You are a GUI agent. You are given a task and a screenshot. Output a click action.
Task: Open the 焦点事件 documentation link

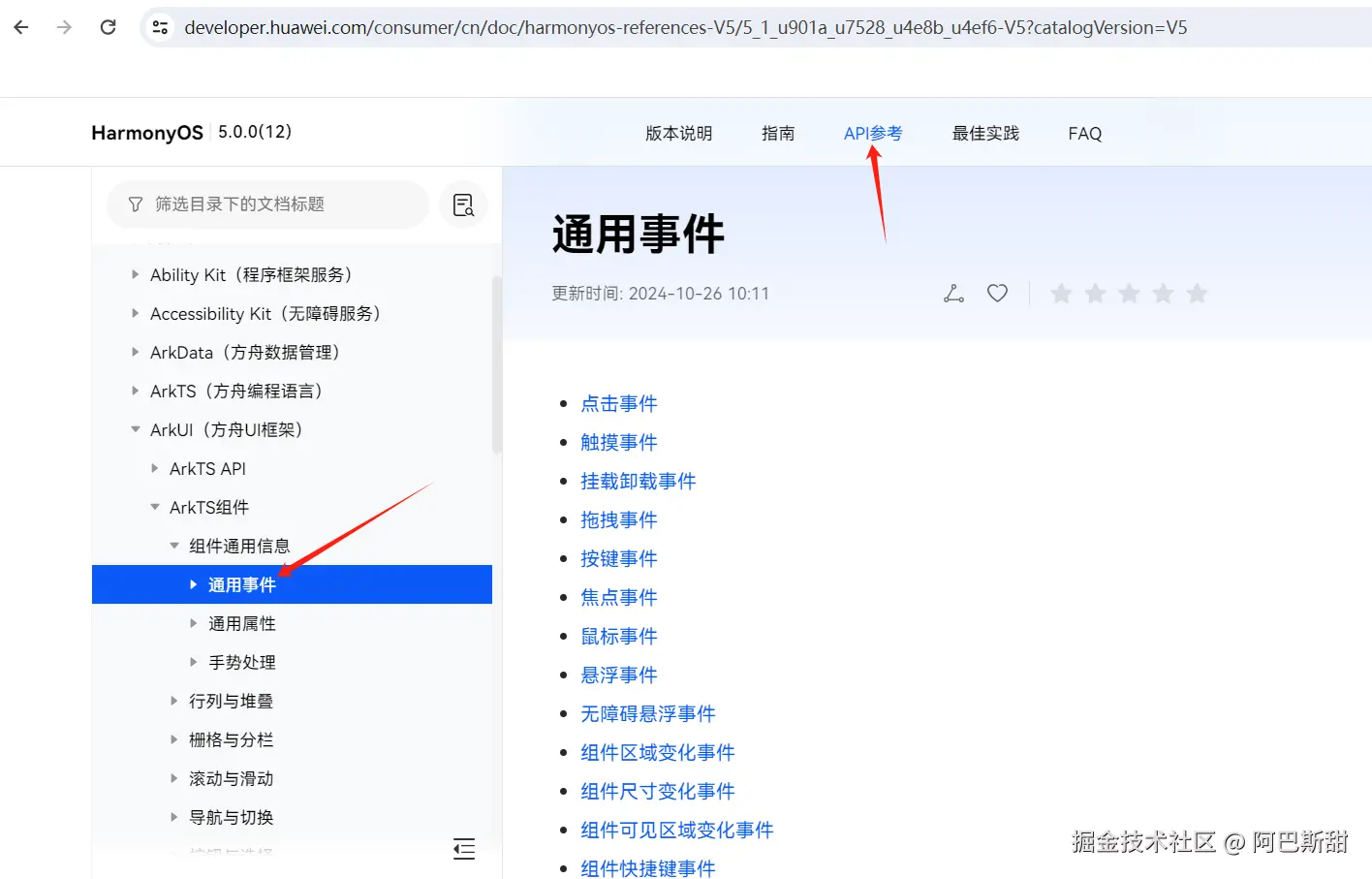(x=618, y=597)
